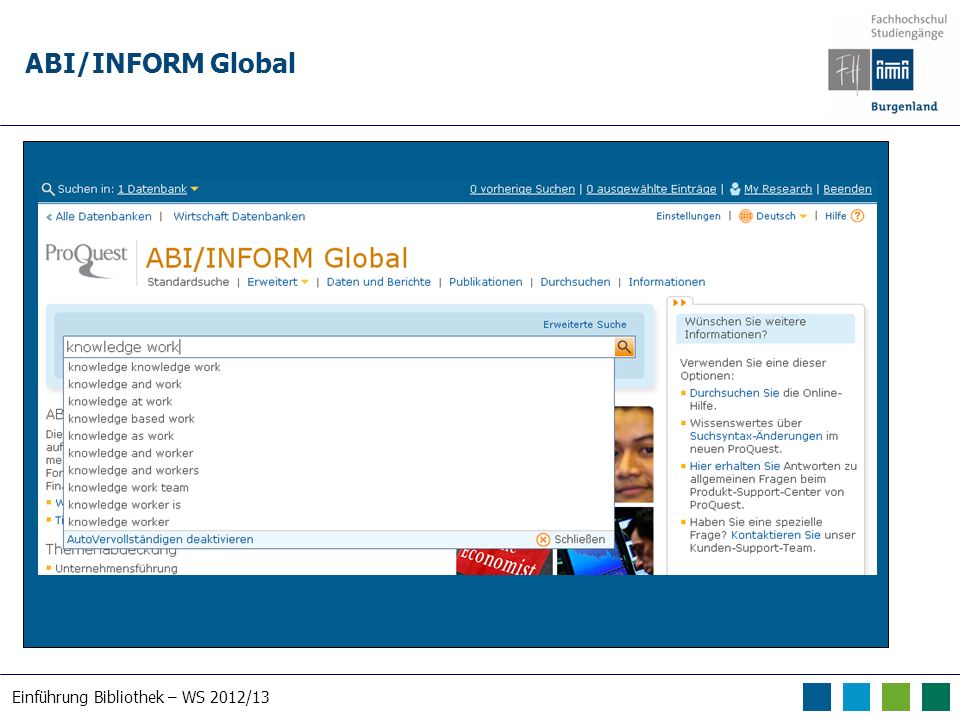This screenshot has height=720, width=960.
Task: Click the Hilfe question mark icon
Action: click(858, 216)
